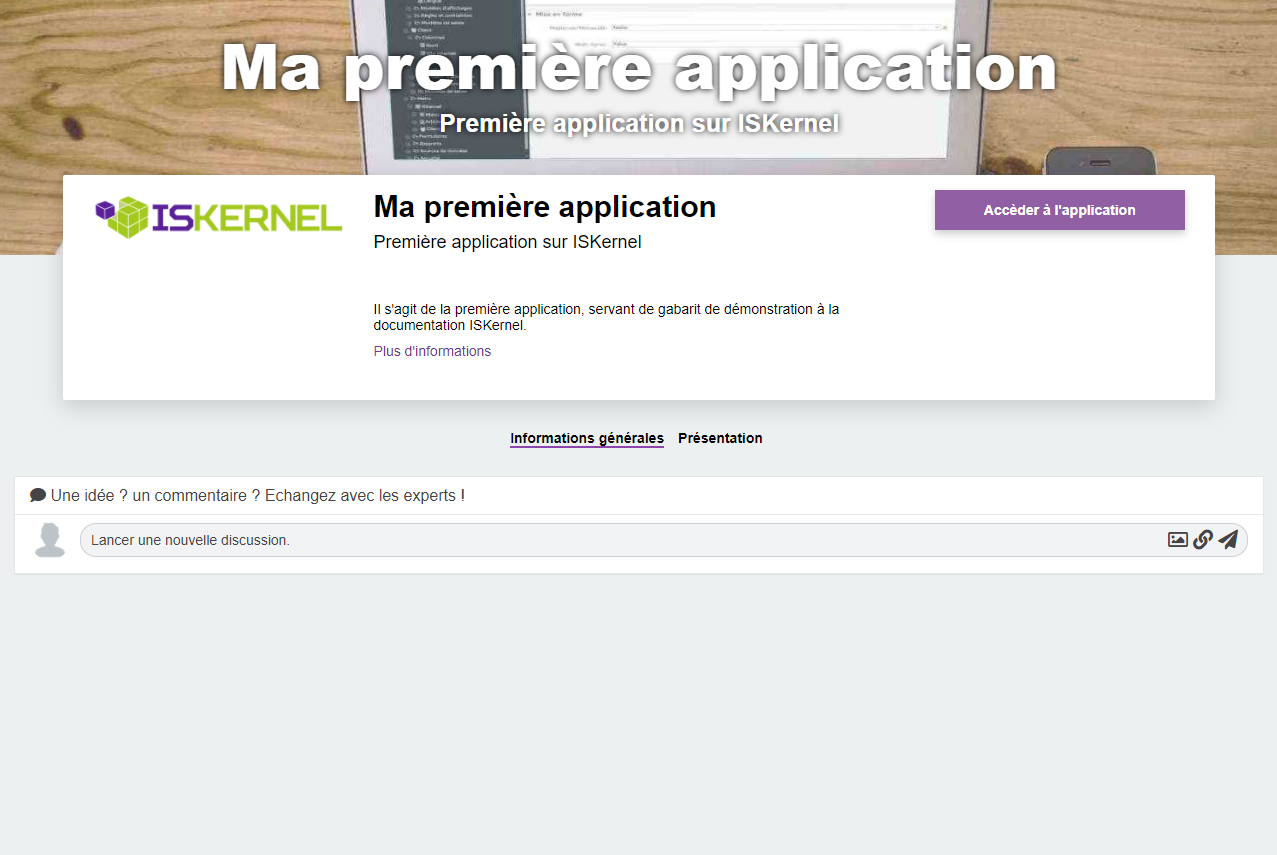1277x855 pixels.
Task: Switch to the Présentation tab
Action: pos(720,438)
